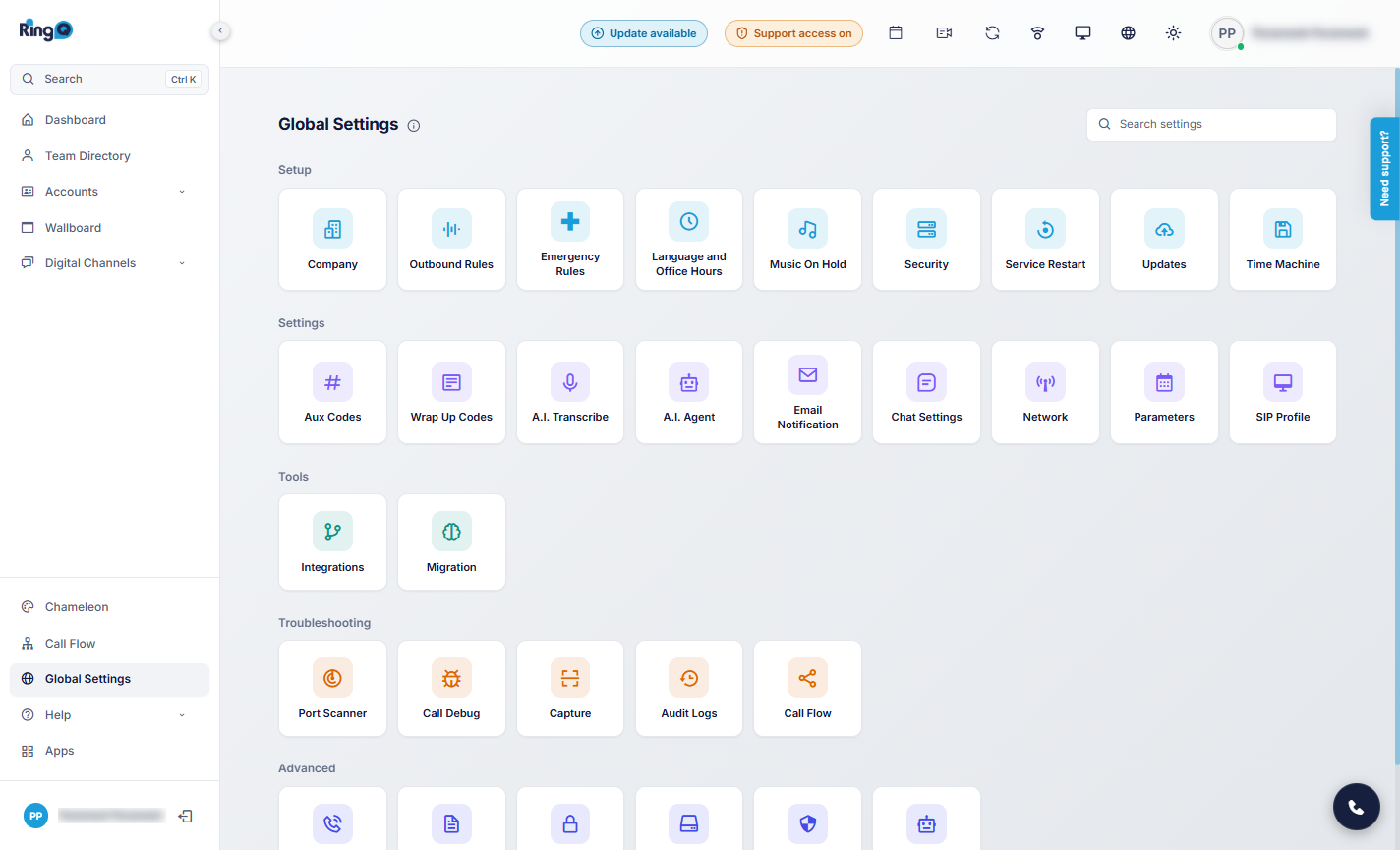This screenshot has height=850, width=1400.
Task: Open the Port Scanner card
Action: tap(332, 689)
